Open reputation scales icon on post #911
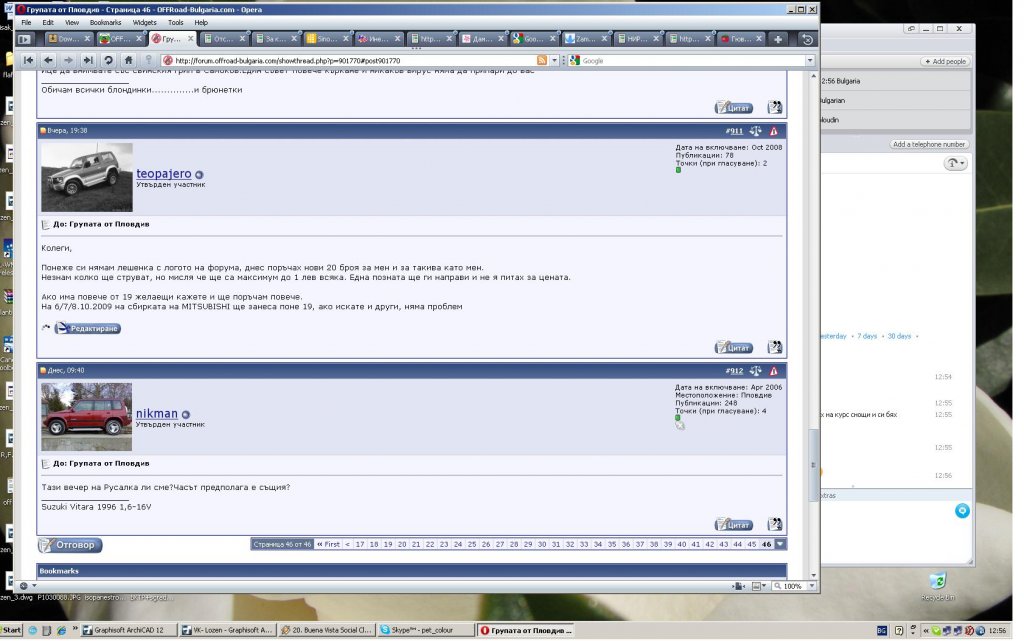This screenshot has width=1024, height=641. pos(756,131)
